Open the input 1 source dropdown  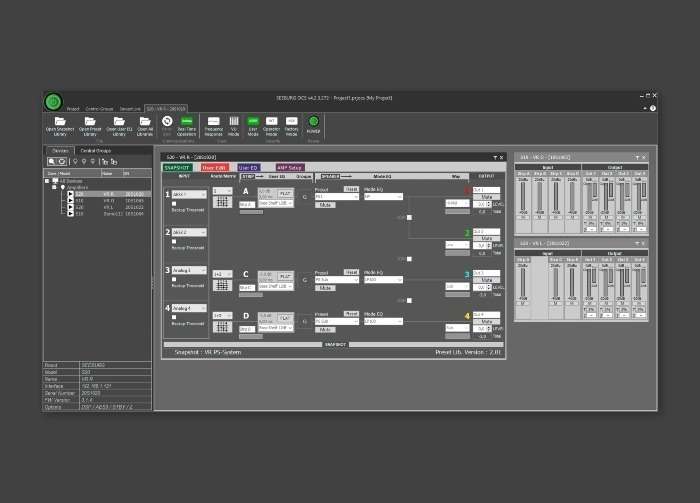(188, 194)
